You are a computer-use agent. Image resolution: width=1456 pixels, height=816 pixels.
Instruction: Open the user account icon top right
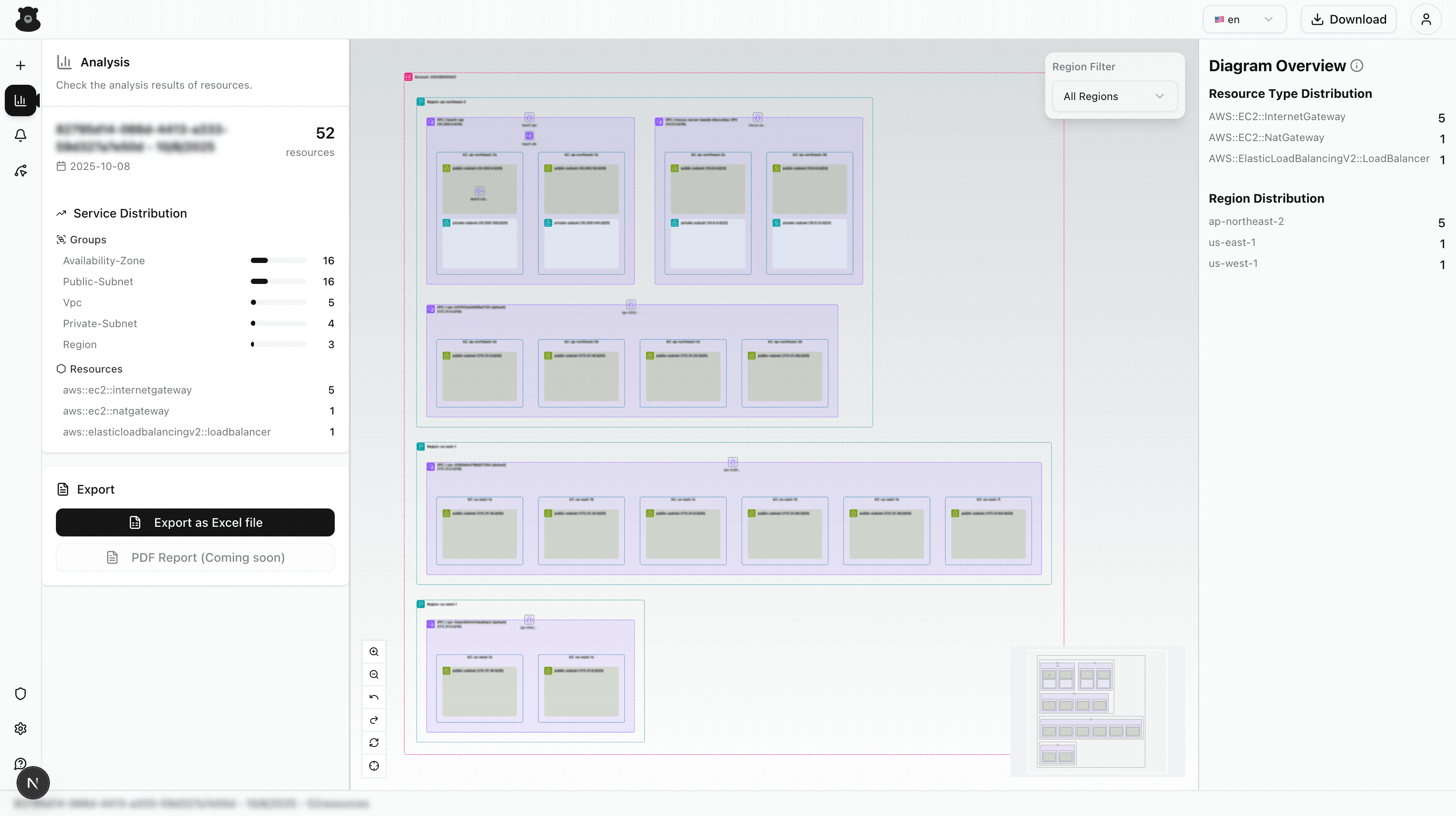pos(1426,19)
